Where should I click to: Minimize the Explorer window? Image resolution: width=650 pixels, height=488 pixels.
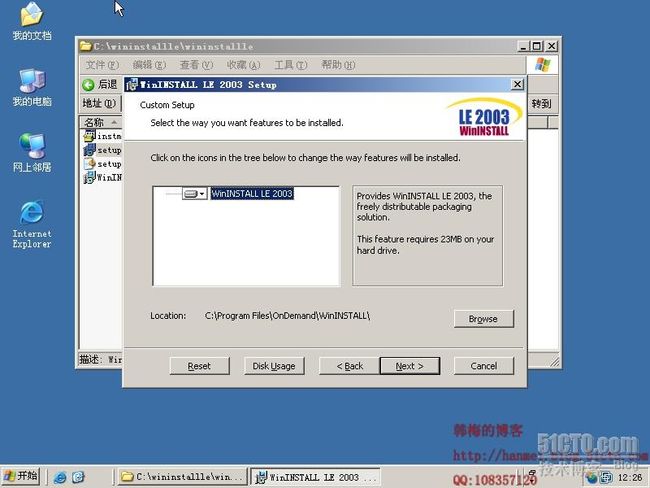(x=524, y=46)
